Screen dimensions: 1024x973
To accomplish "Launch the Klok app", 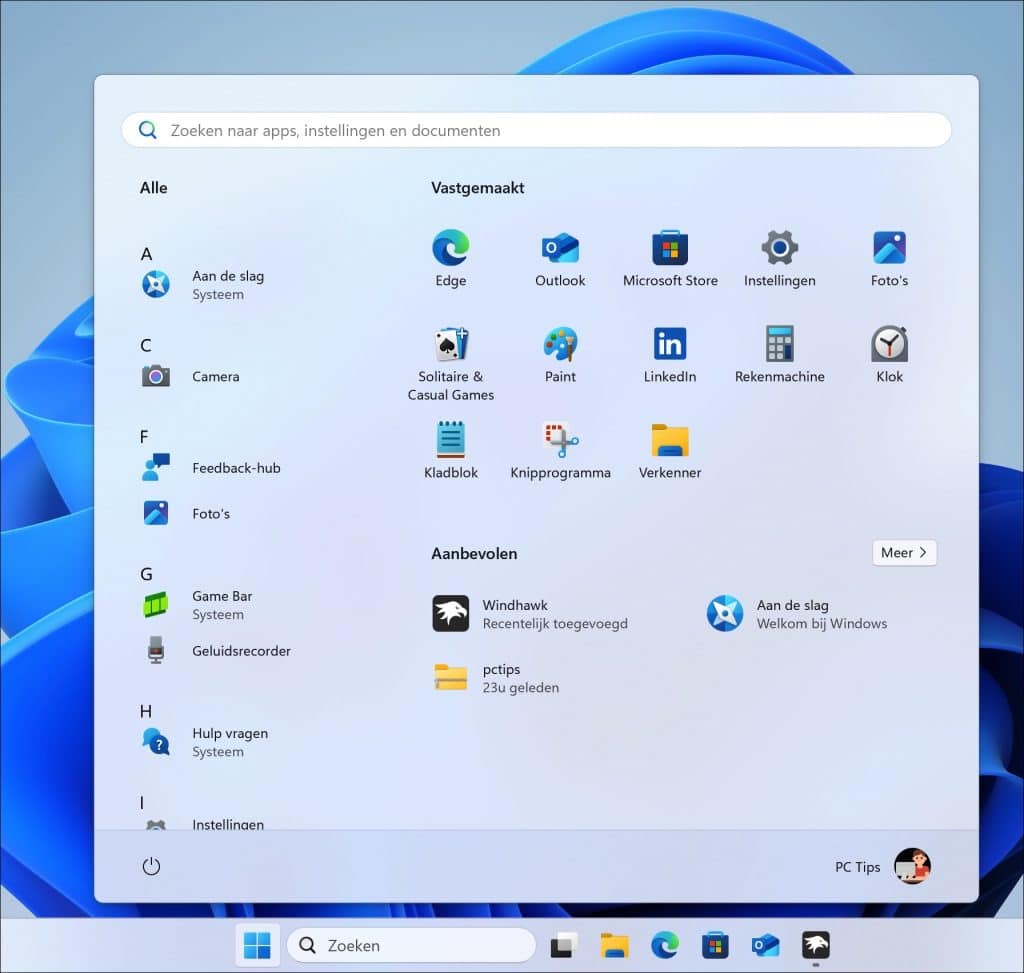I will click(889, 354).
